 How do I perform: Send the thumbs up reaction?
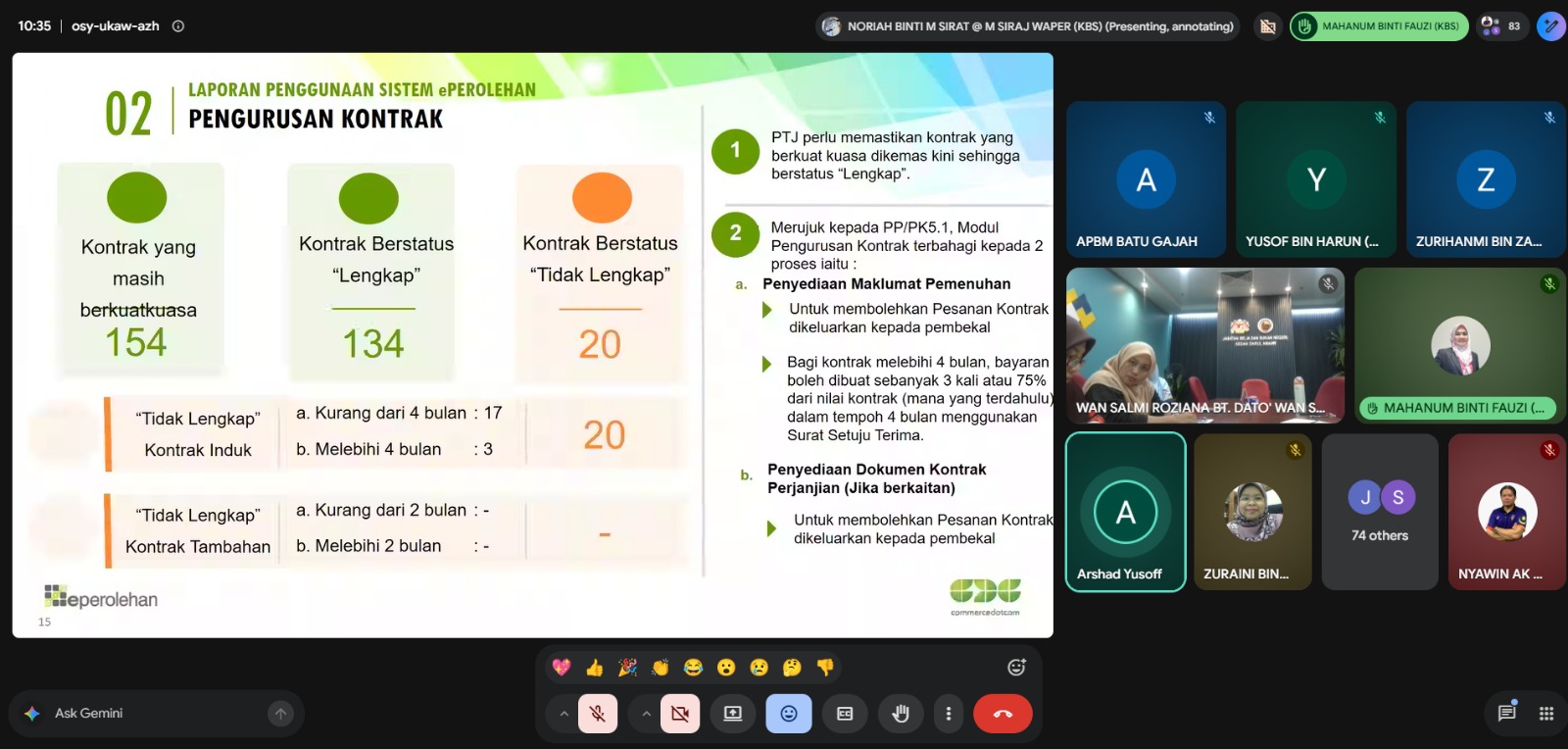click(594, 668)
